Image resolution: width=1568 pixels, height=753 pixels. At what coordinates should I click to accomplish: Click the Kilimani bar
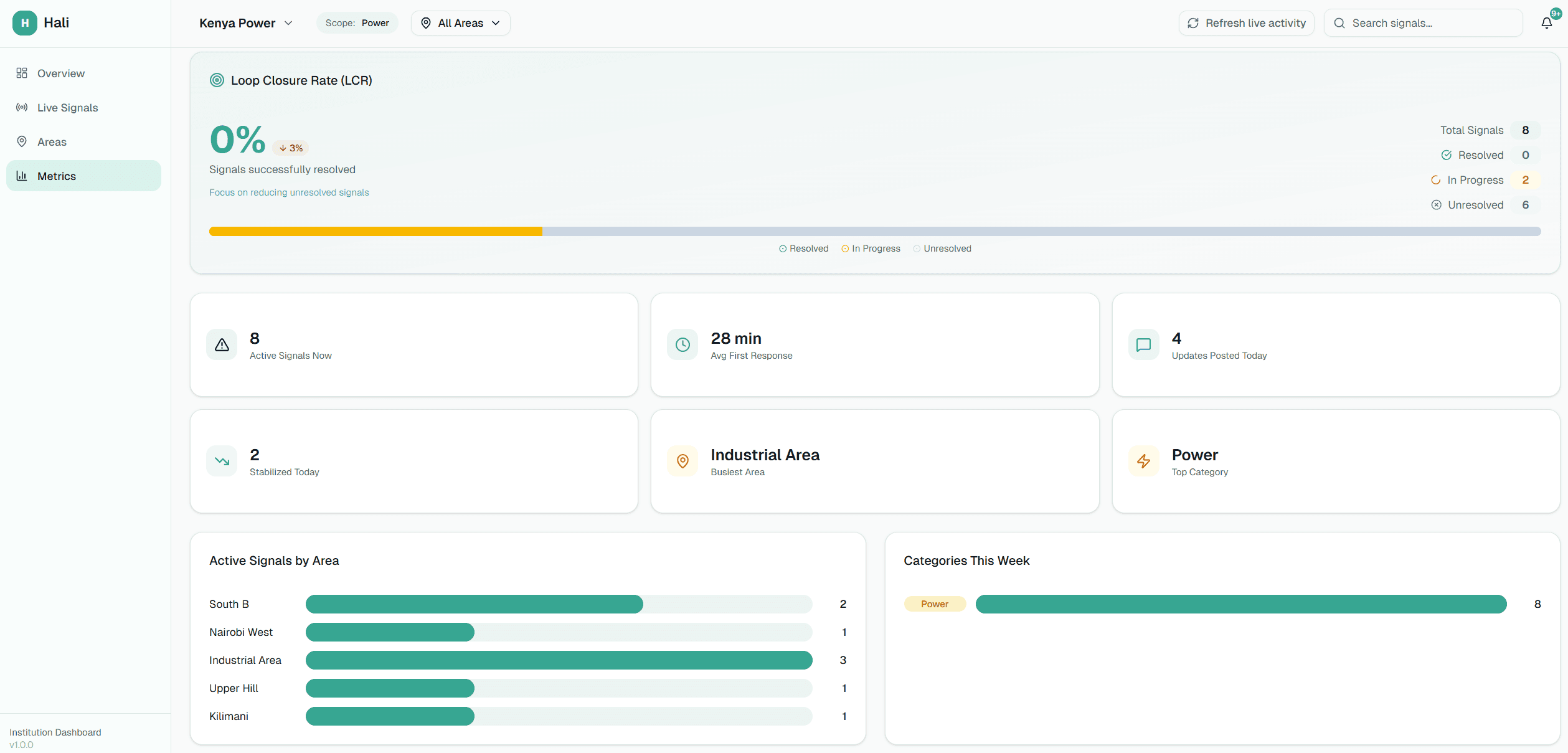tap(390, 716)
